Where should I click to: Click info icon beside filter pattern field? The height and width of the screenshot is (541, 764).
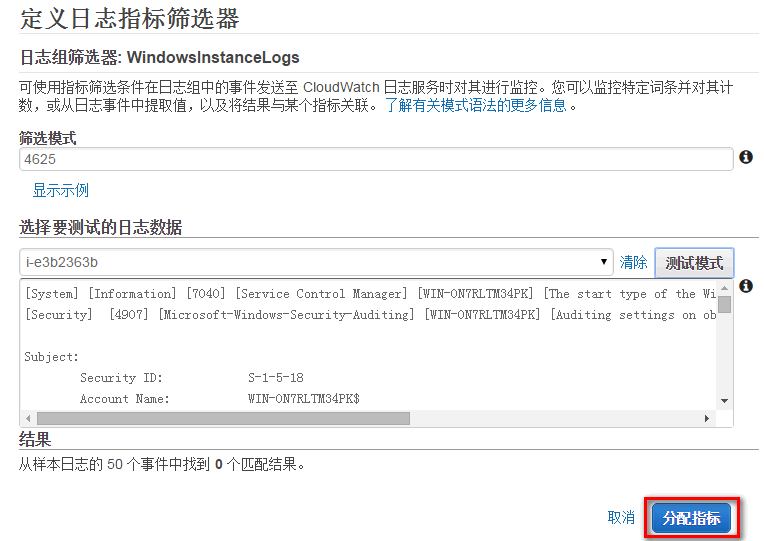745,157
